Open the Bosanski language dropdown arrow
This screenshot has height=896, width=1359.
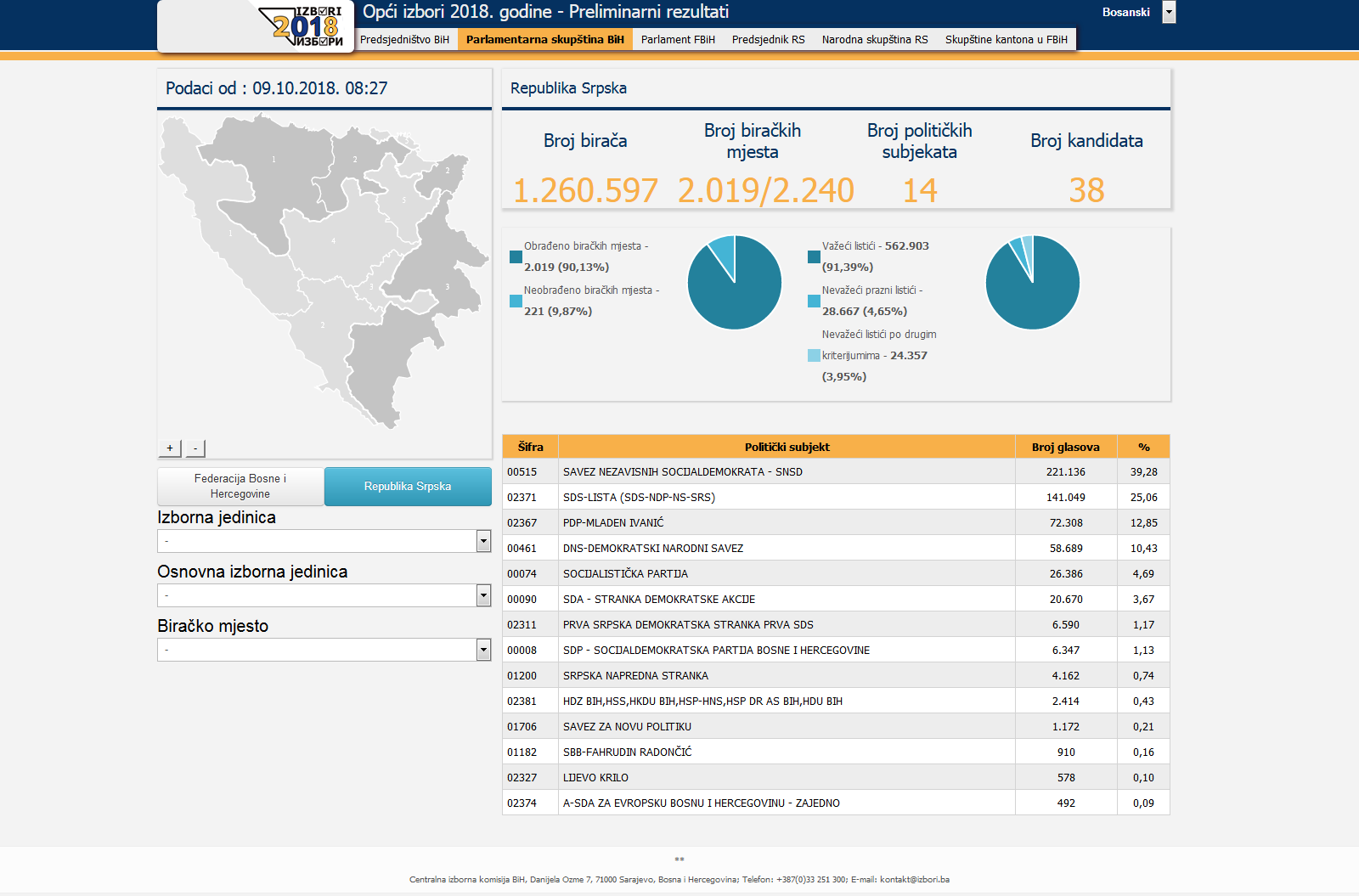(1170, 12)
